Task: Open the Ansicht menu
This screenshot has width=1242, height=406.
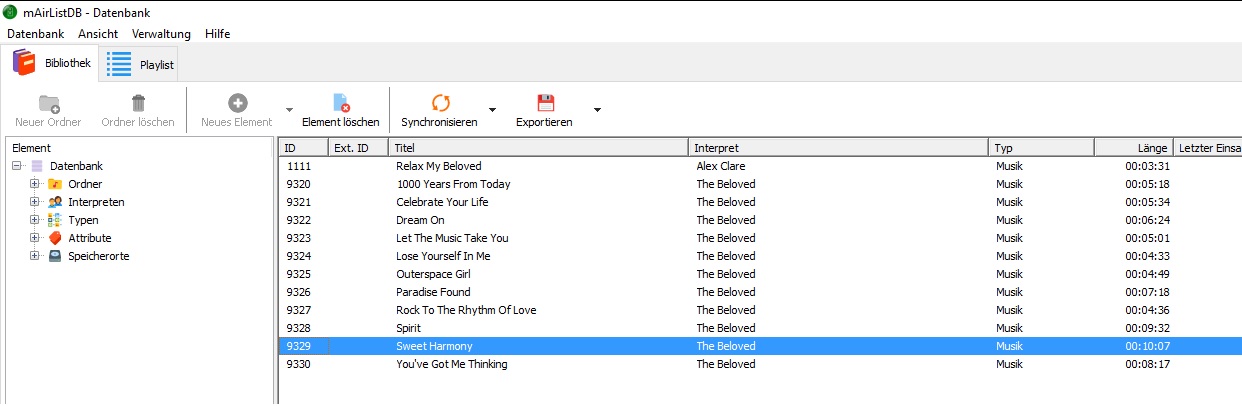Action: pos(98,34)
